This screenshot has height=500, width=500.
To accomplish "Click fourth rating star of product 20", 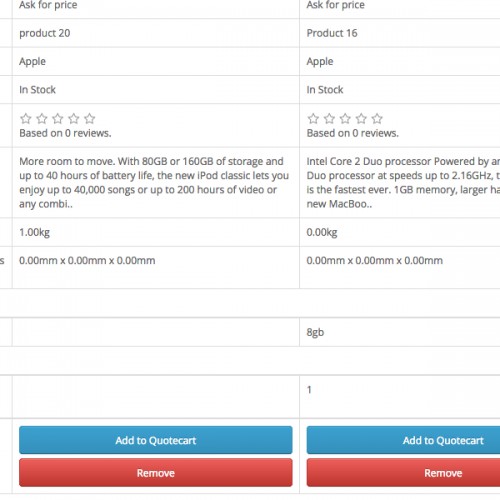I will click(x=74, y=119).
